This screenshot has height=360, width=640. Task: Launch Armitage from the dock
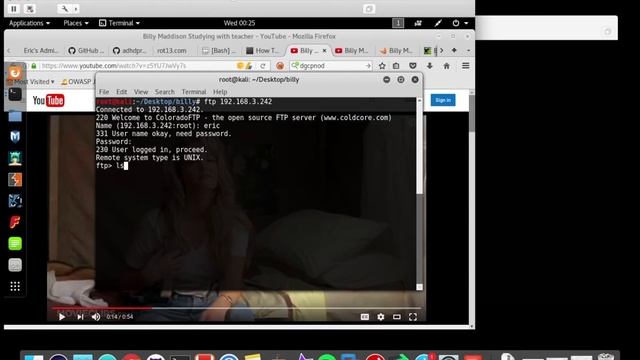[x=15, y=158]
